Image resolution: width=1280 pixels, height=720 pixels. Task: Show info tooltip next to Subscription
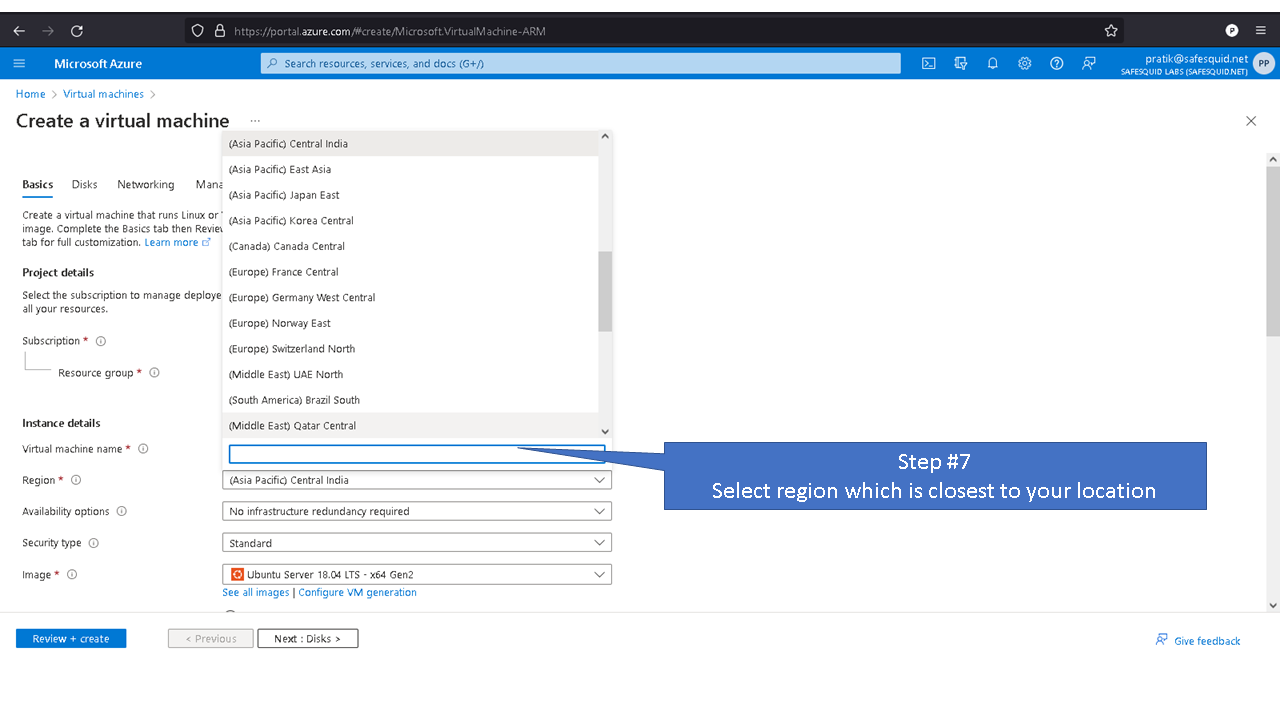pyautogui.click(x=101, y=341)
